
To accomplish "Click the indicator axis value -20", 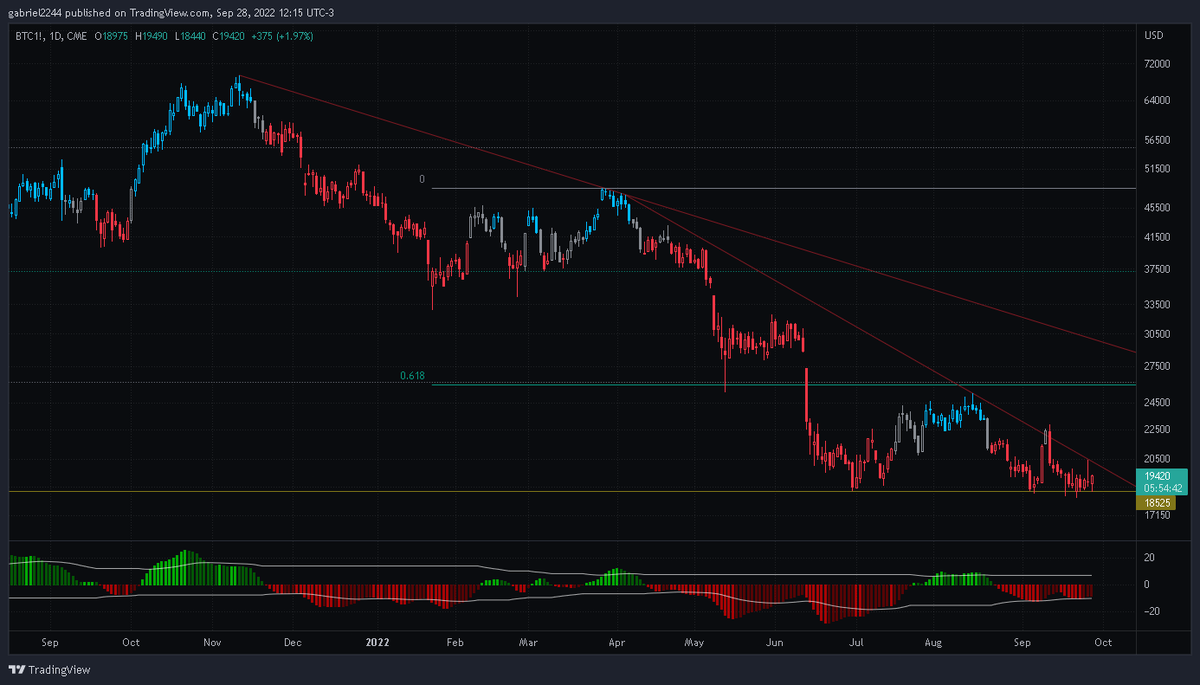I will point(1151,612).
